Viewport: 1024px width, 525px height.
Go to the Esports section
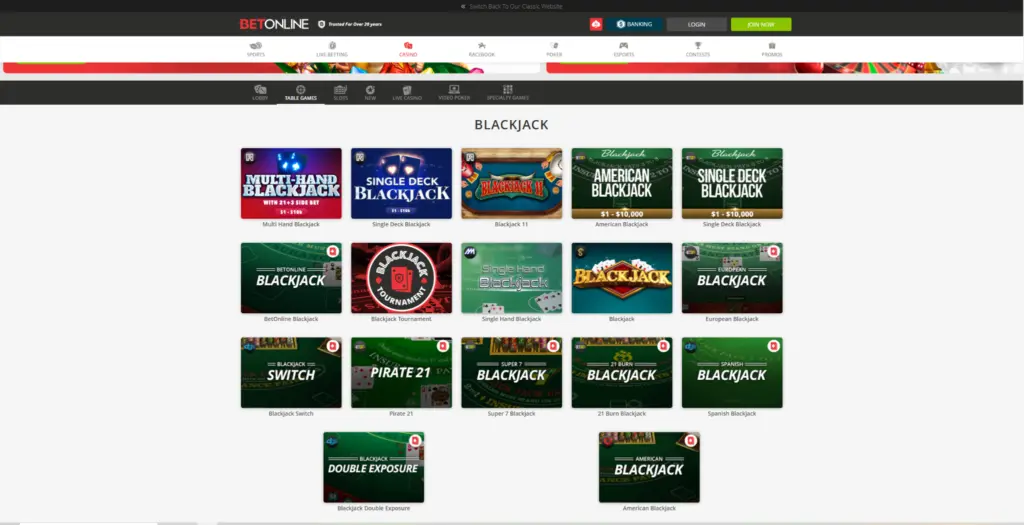pyautogui.click(x=623, y=46)
